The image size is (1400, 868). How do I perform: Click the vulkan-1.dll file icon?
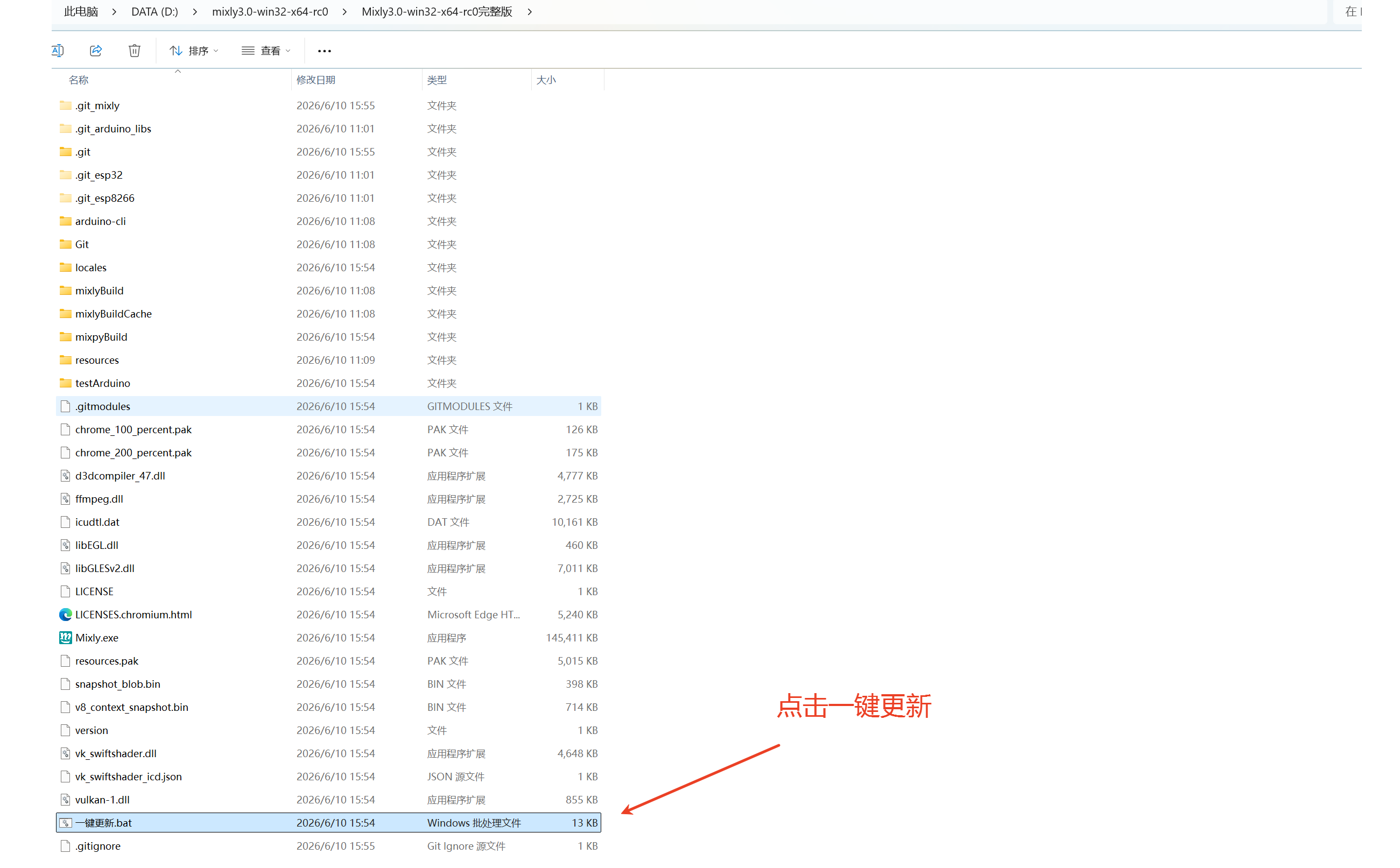tap(66, 800)
